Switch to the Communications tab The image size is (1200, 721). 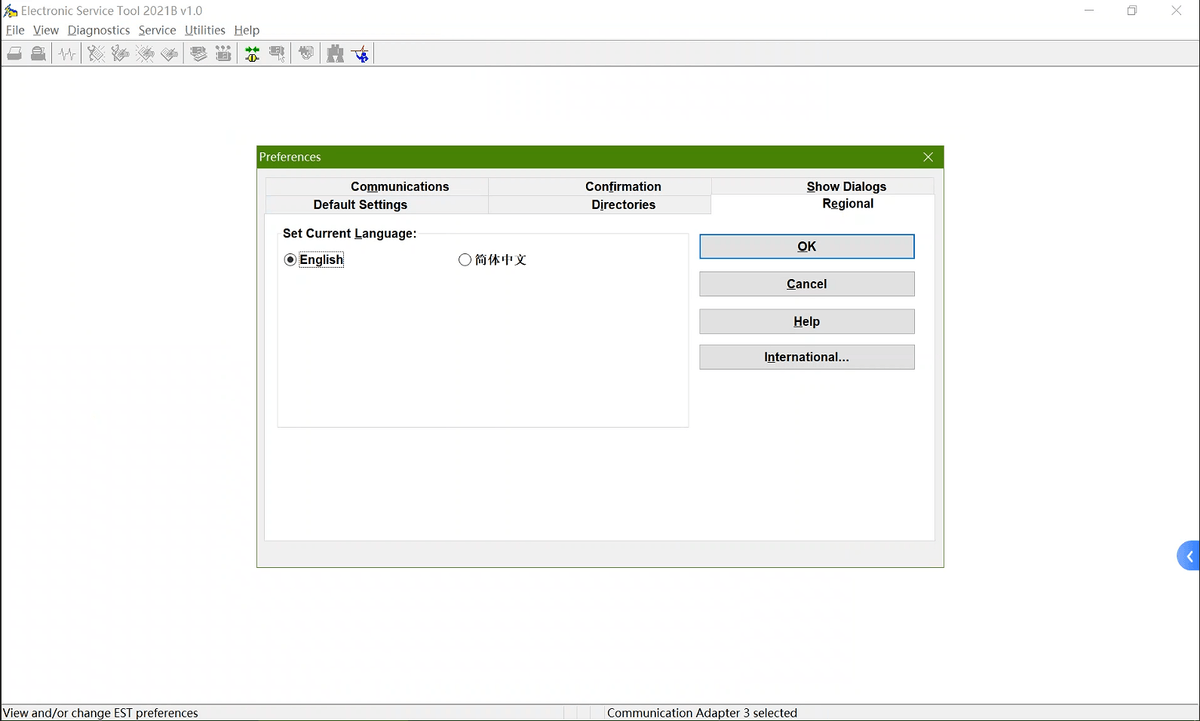[x=399, y=186]
